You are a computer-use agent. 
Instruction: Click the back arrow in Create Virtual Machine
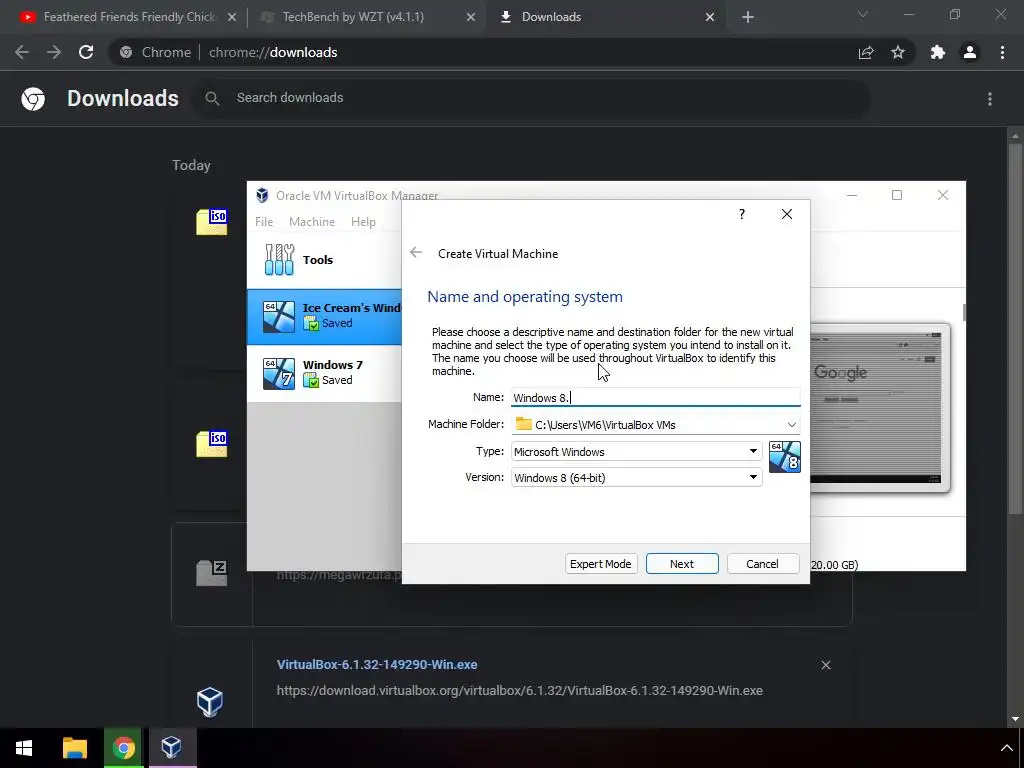point(416,253)
